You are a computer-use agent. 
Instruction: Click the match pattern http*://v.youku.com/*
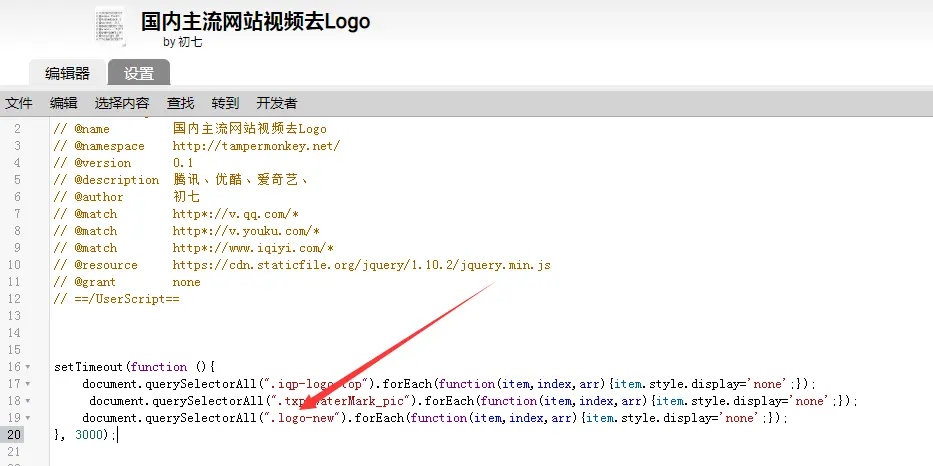pyautogui.click(x=246, y=231)
